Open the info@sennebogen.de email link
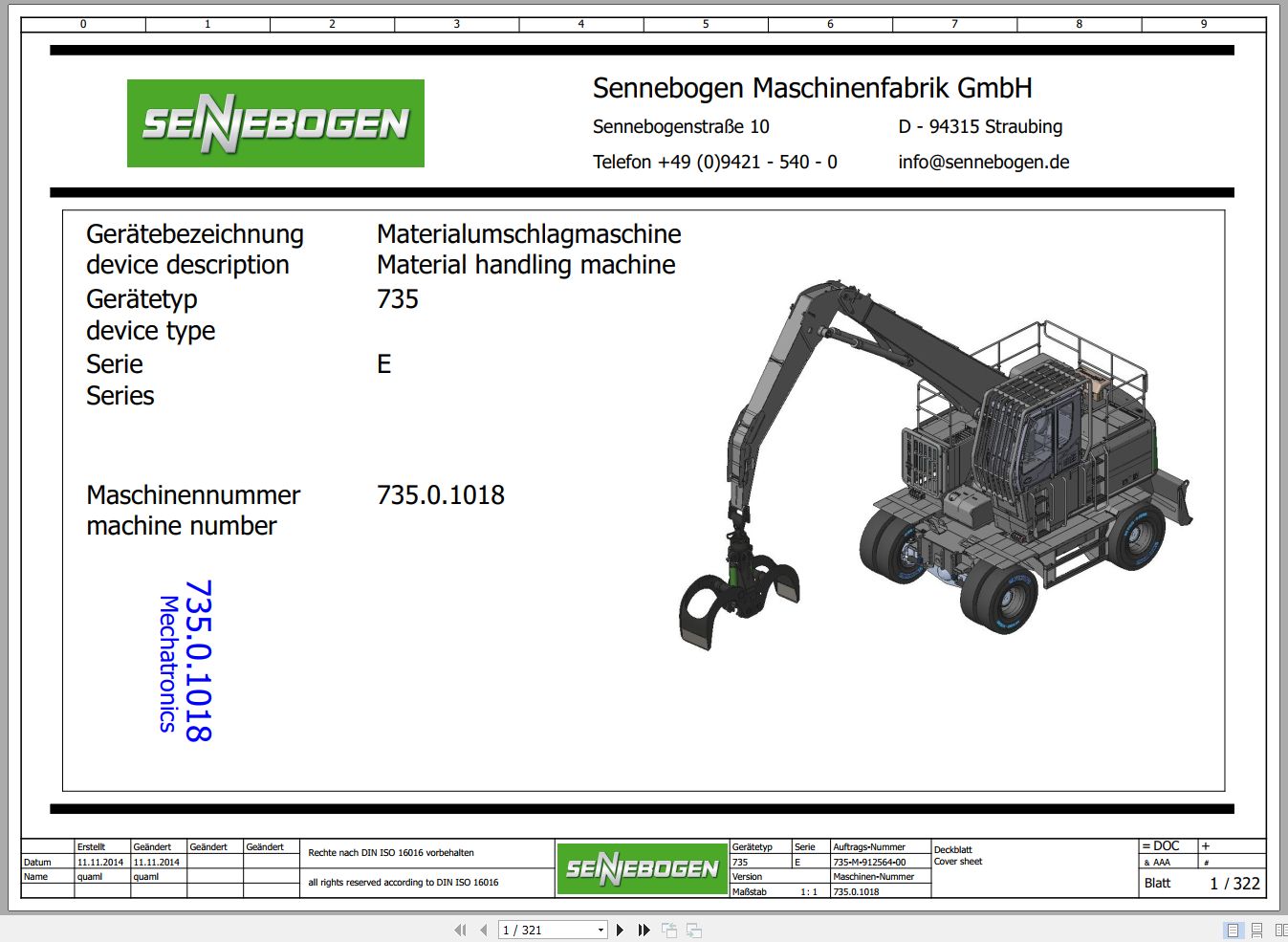Image resolution: width=1288 pixels, height=942 pixels. [983, 162]
